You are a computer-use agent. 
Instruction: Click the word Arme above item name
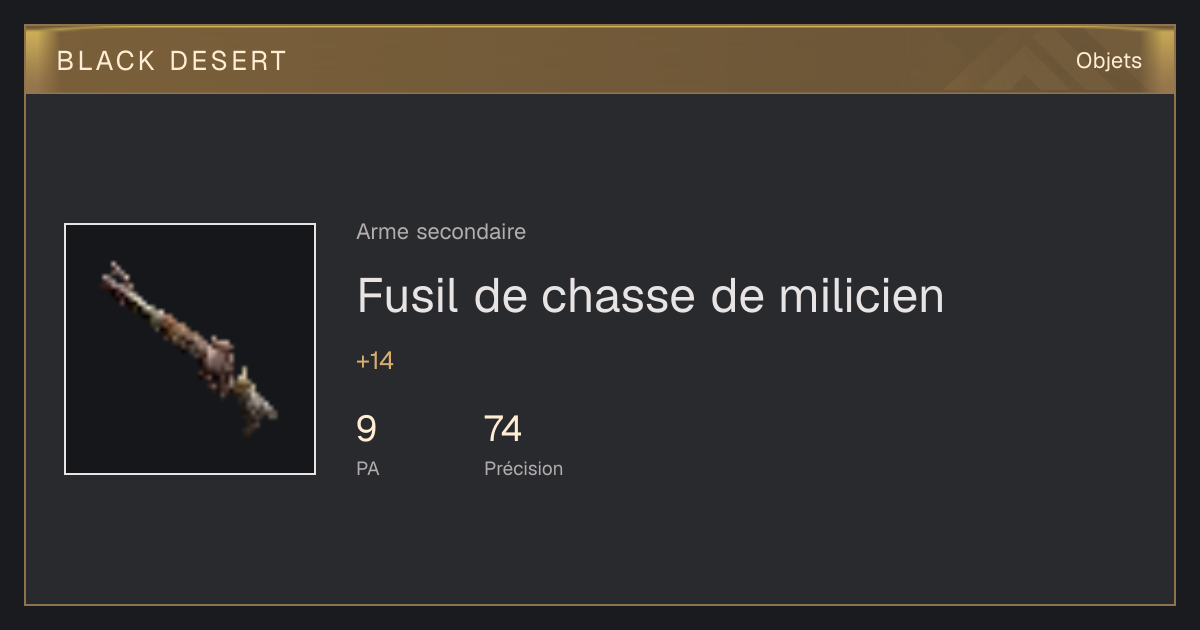(383, 232)
